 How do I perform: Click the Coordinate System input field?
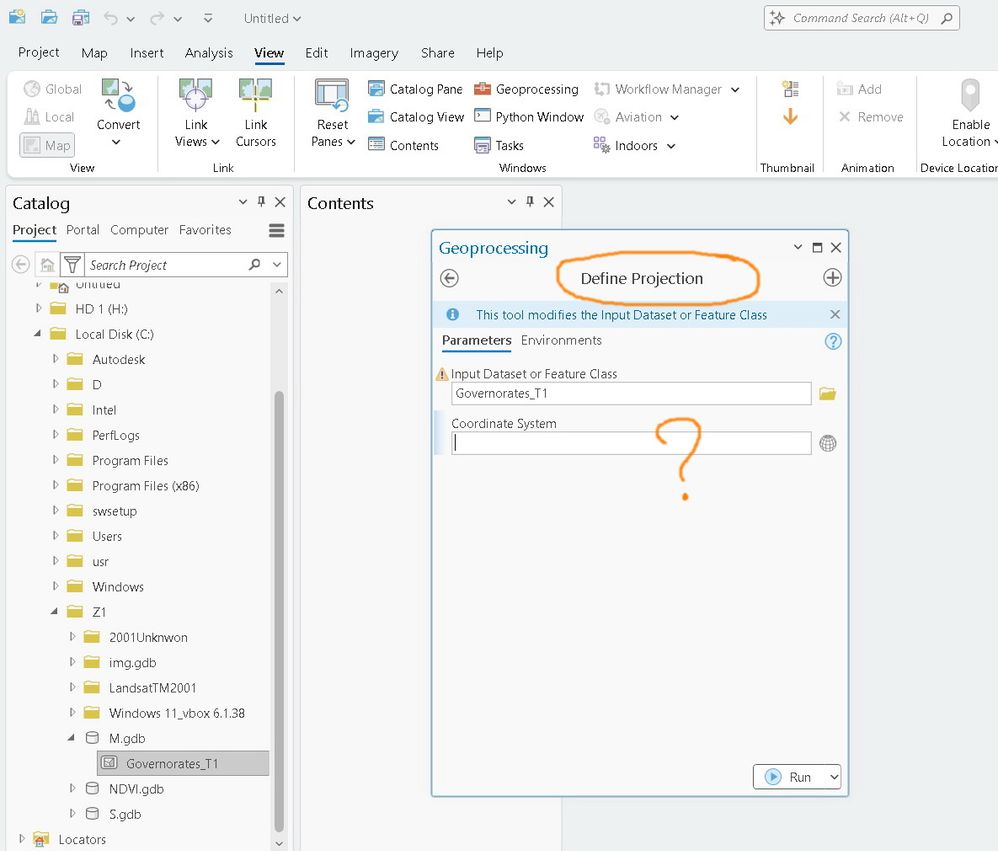click(x=631, y=443)
